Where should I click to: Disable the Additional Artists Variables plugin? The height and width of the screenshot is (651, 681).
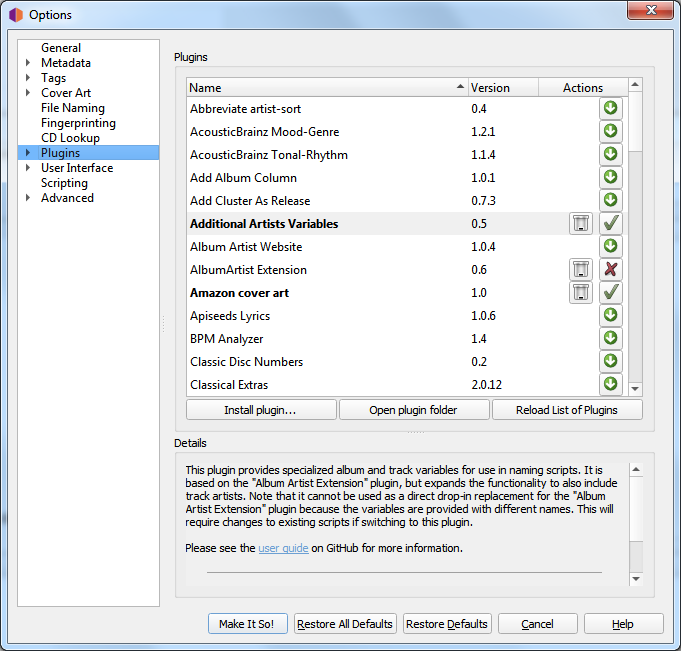tap(610, 223)
